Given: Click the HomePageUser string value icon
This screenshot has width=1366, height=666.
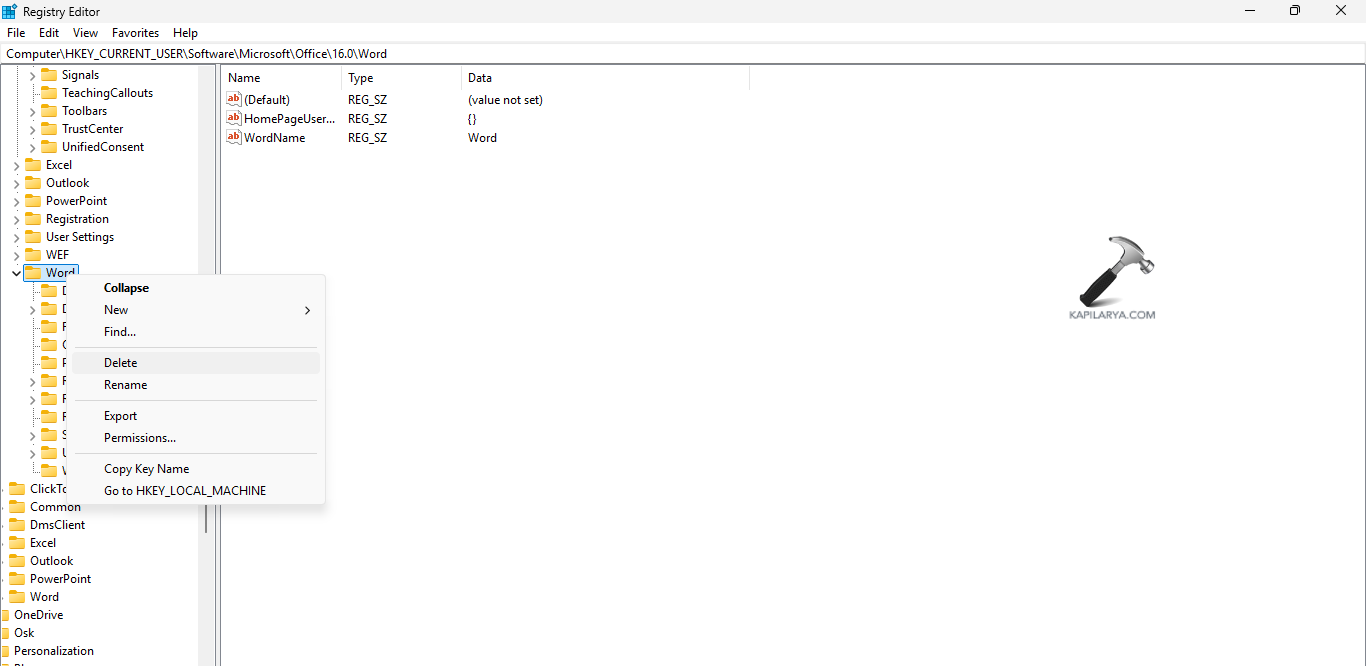Looking at the screenshot, I should coord(234,118).
